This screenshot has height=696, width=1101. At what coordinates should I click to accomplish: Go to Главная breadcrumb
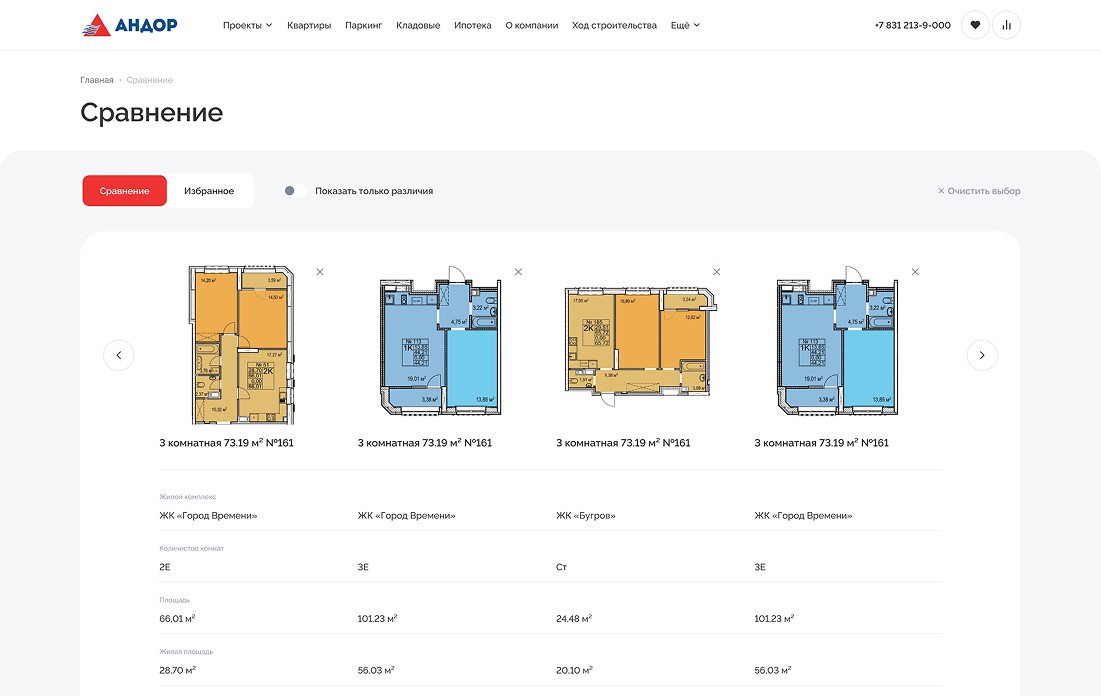(97, 80)
